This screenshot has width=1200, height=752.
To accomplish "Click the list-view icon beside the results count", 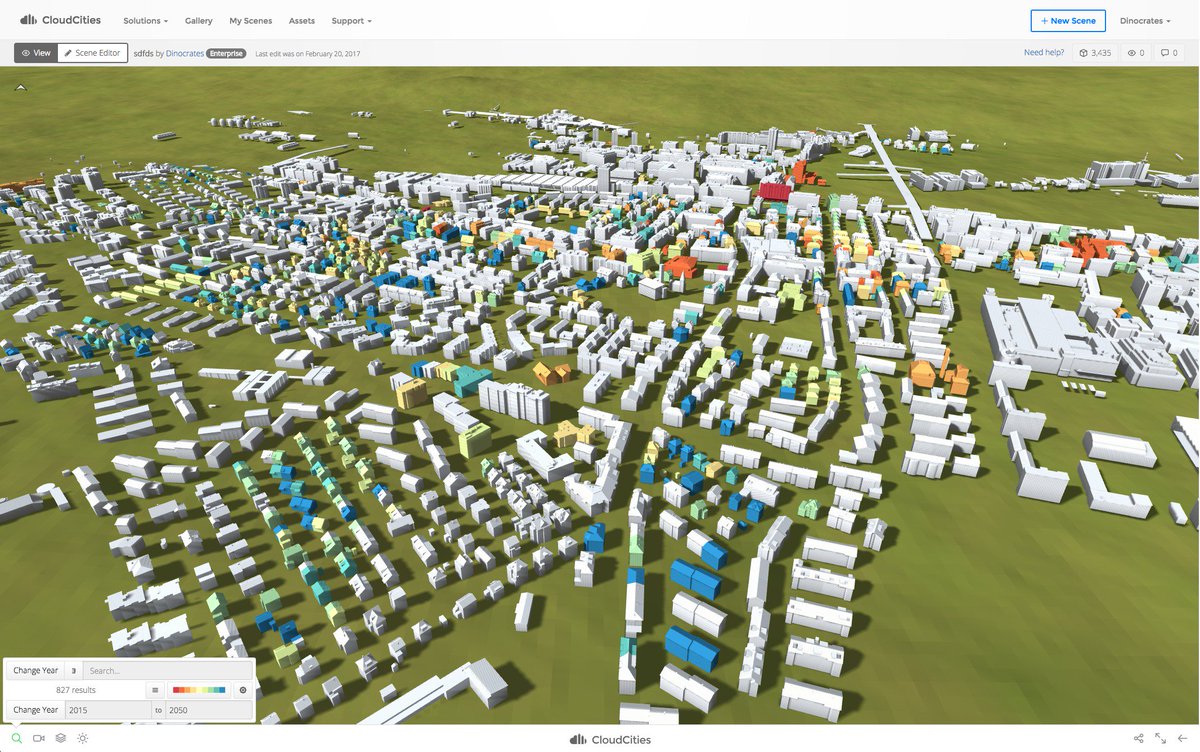I will [155, 690].
